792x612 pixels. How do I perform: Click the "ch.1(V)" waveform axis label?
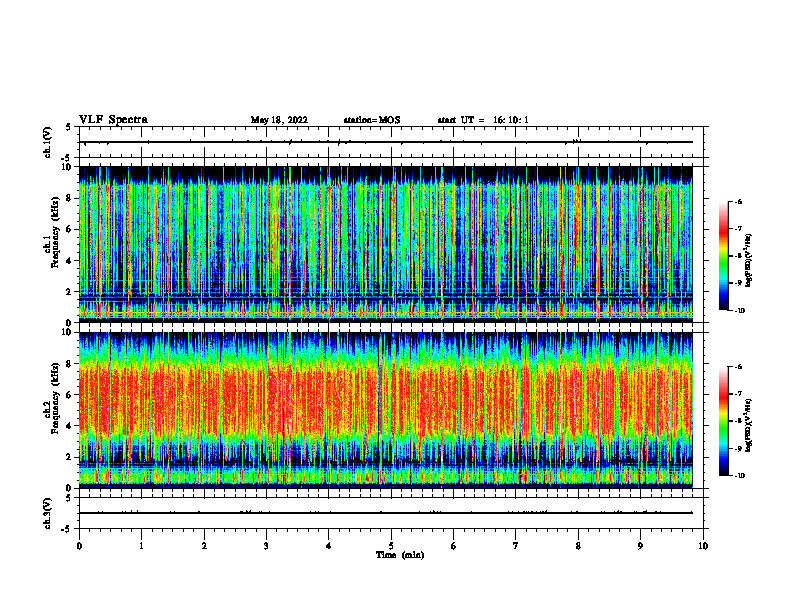[x=48, y=142]
